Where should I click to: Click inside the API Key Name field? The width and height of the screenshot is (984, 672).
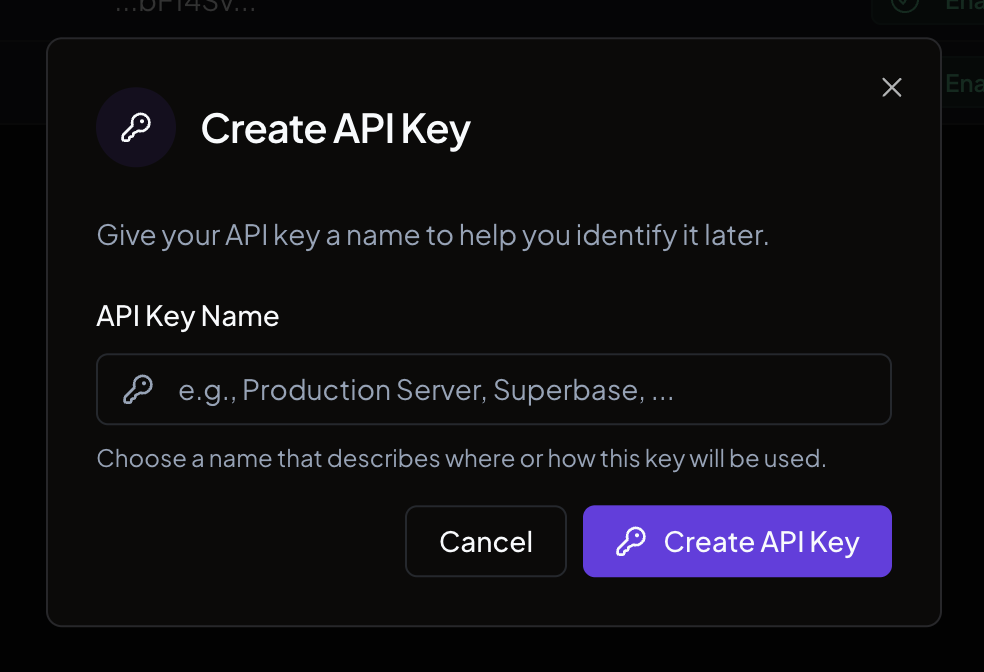tap(494, 389)
